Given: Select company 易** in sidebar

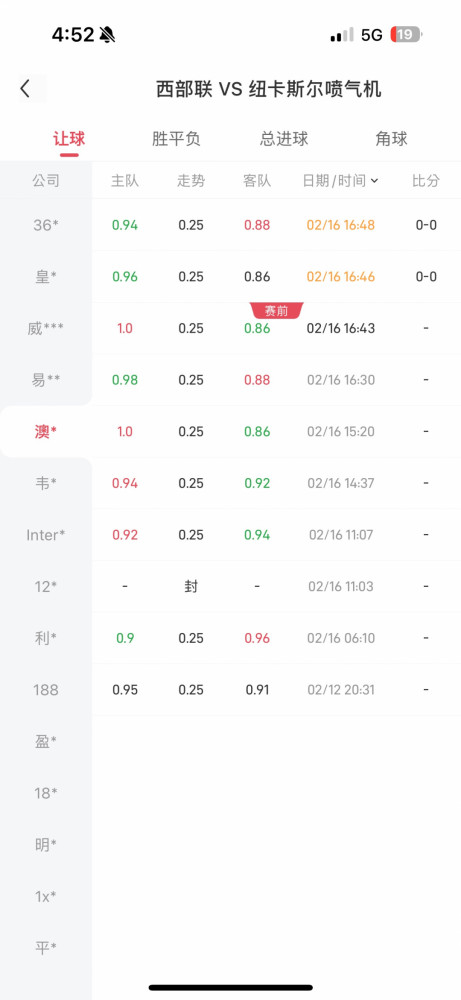Looking at the screenshot, I should (46, 380).
